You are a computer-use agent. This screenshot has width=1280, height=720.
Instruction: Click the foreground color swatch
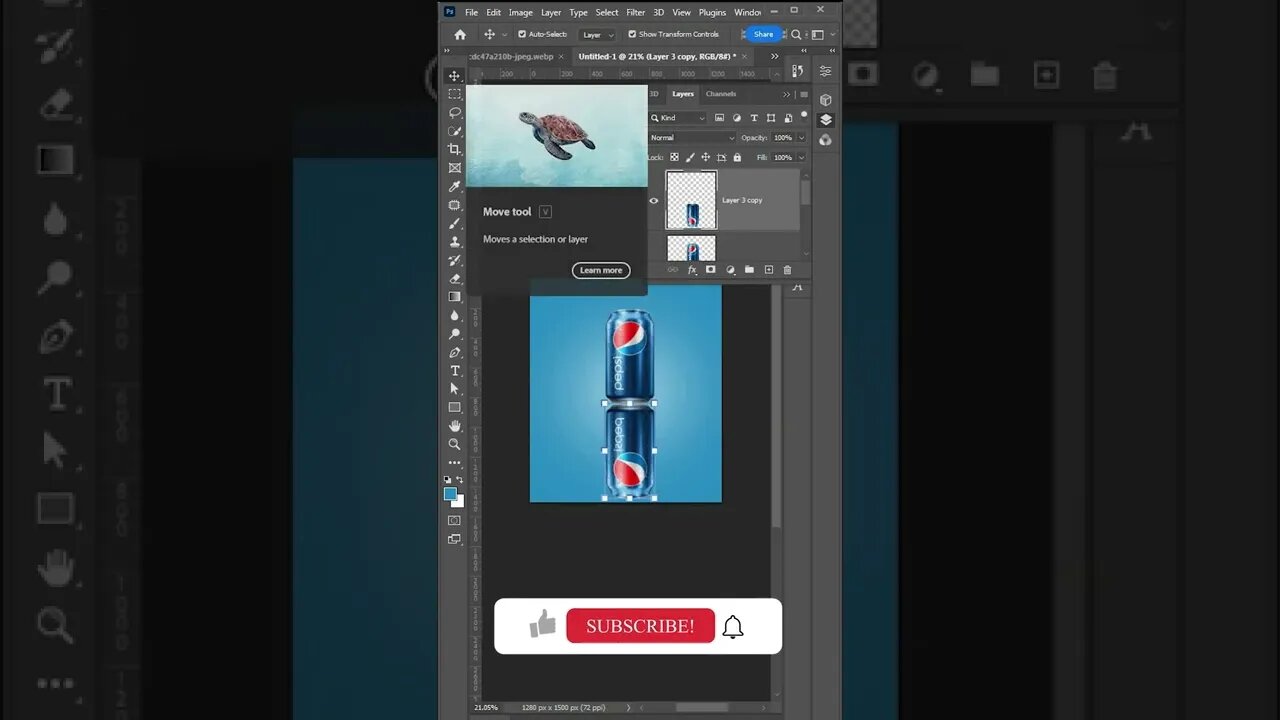(451, 494)
